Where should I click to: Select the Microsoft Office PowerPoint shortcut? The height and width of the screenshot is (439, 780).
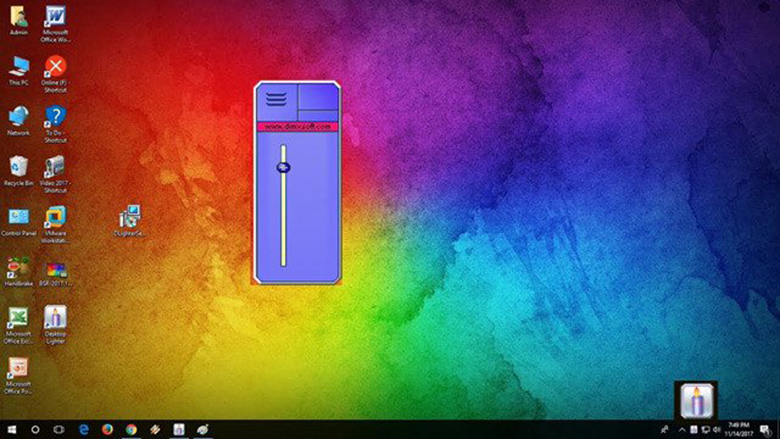pos(18,376)
